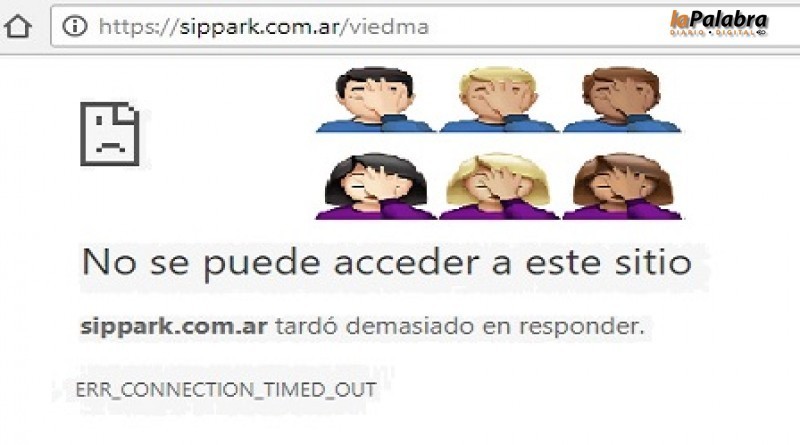Click the laPalabra logo
The width and height of the screenshot is (800, 445).
tap(719, 23)
